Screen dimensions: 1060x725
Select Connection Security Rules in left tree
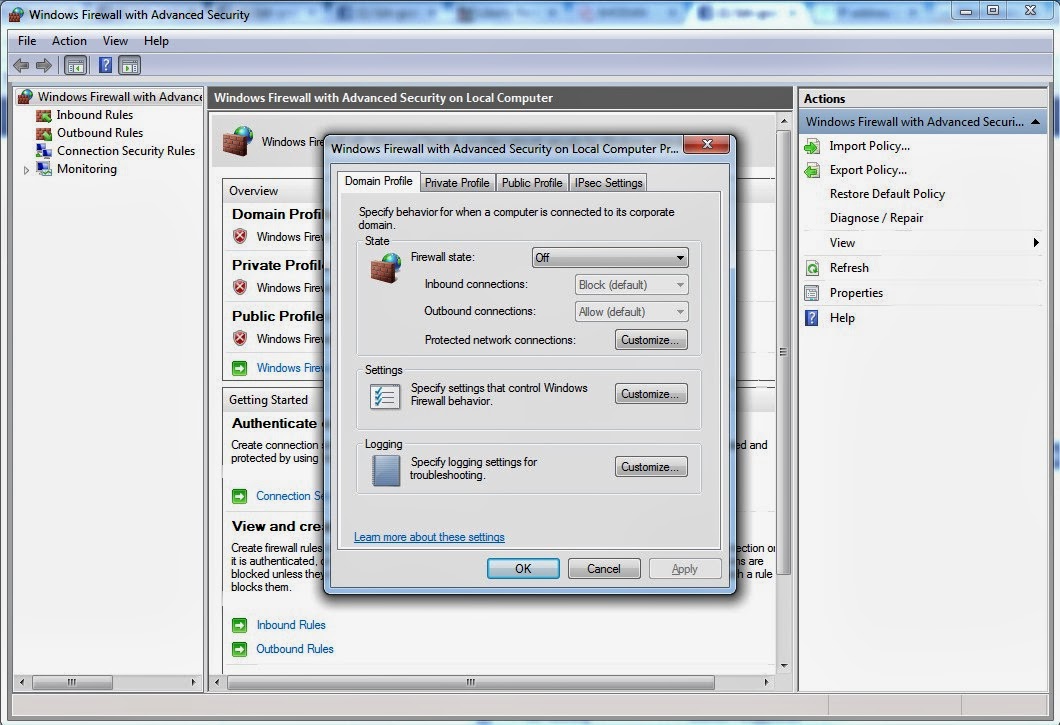pyautogui.click(x=126, y=151)
